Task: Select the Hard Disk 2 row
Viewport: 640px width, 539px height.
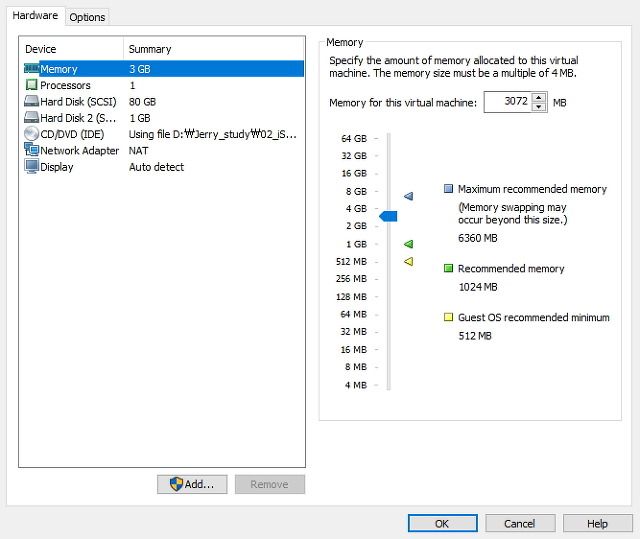Action: pos(164,118)
